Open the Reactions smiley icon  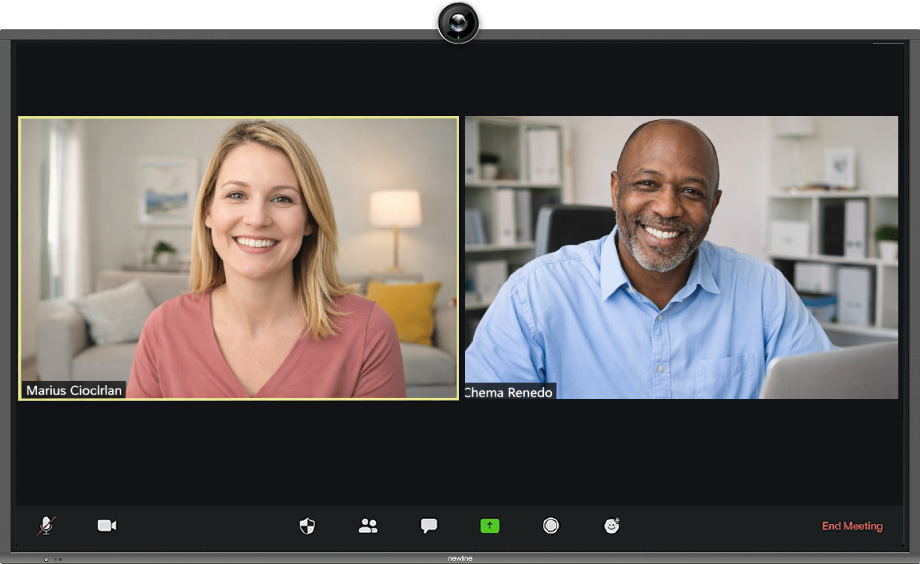click(612, 526)
